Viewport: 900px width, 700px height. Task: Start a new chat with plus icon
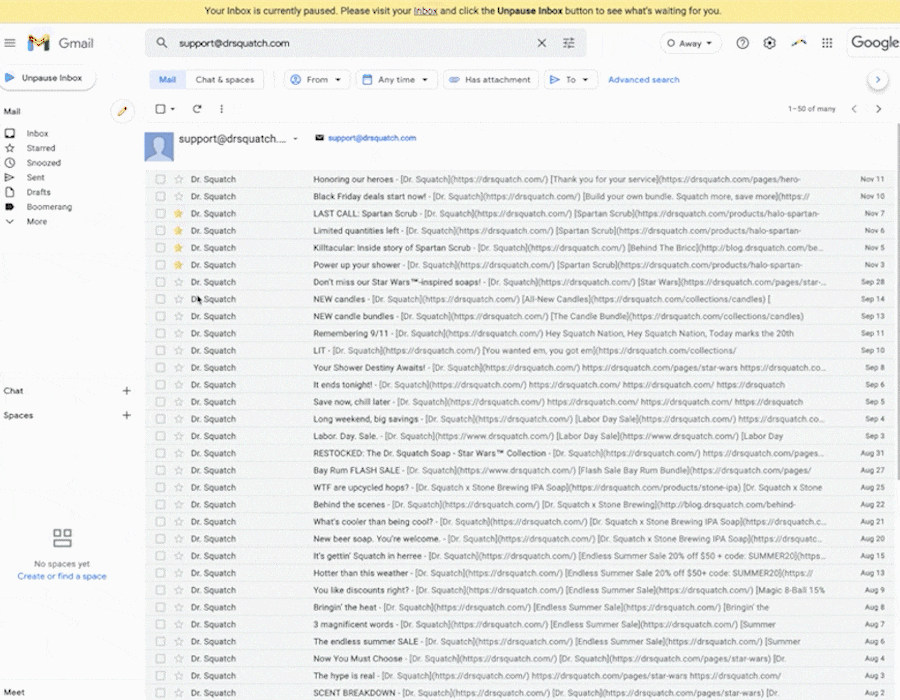coord(126,391)
